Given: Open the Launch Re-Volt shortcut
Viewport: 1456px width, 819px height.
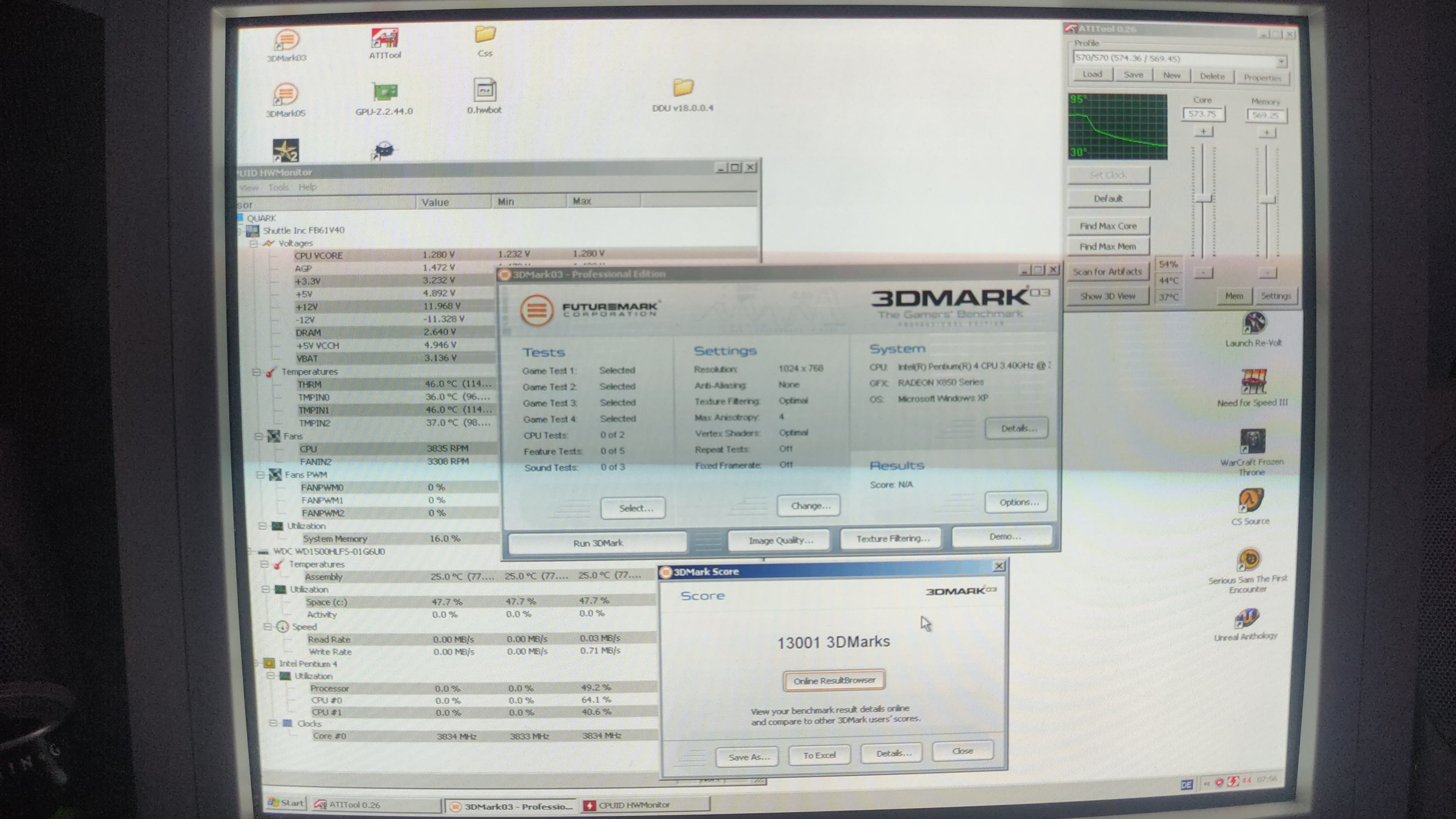Looking at the screenshot, I should [x=1254, y=329].
